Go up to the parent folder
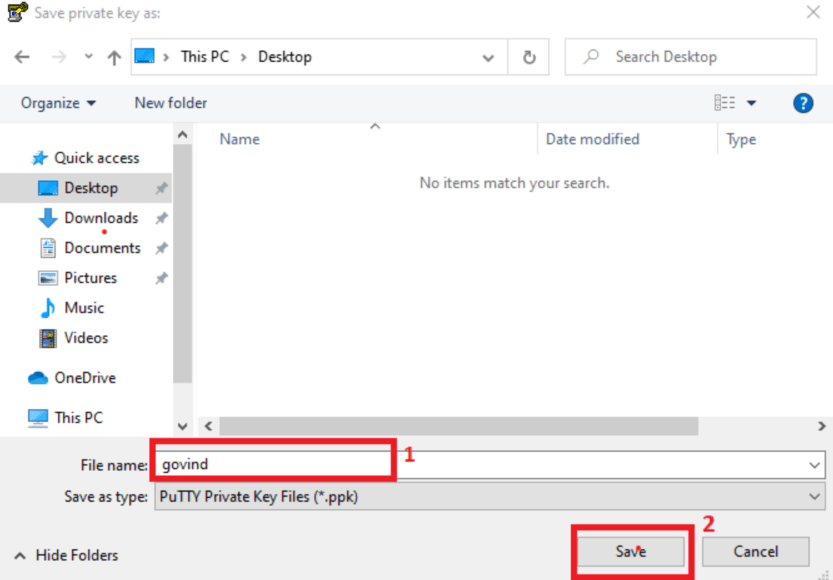The image size is (833, 580). tap(113, 57)
